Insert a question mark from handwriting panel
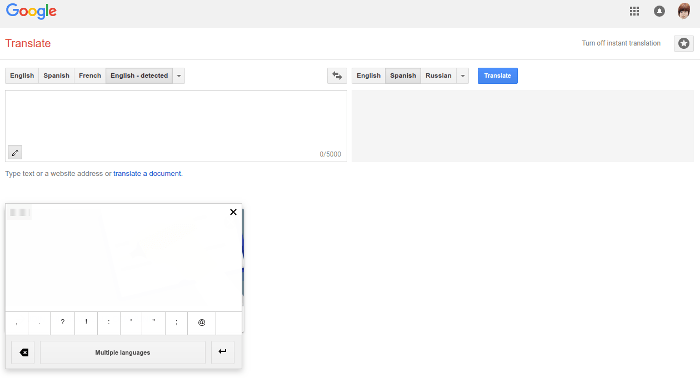 62,323
